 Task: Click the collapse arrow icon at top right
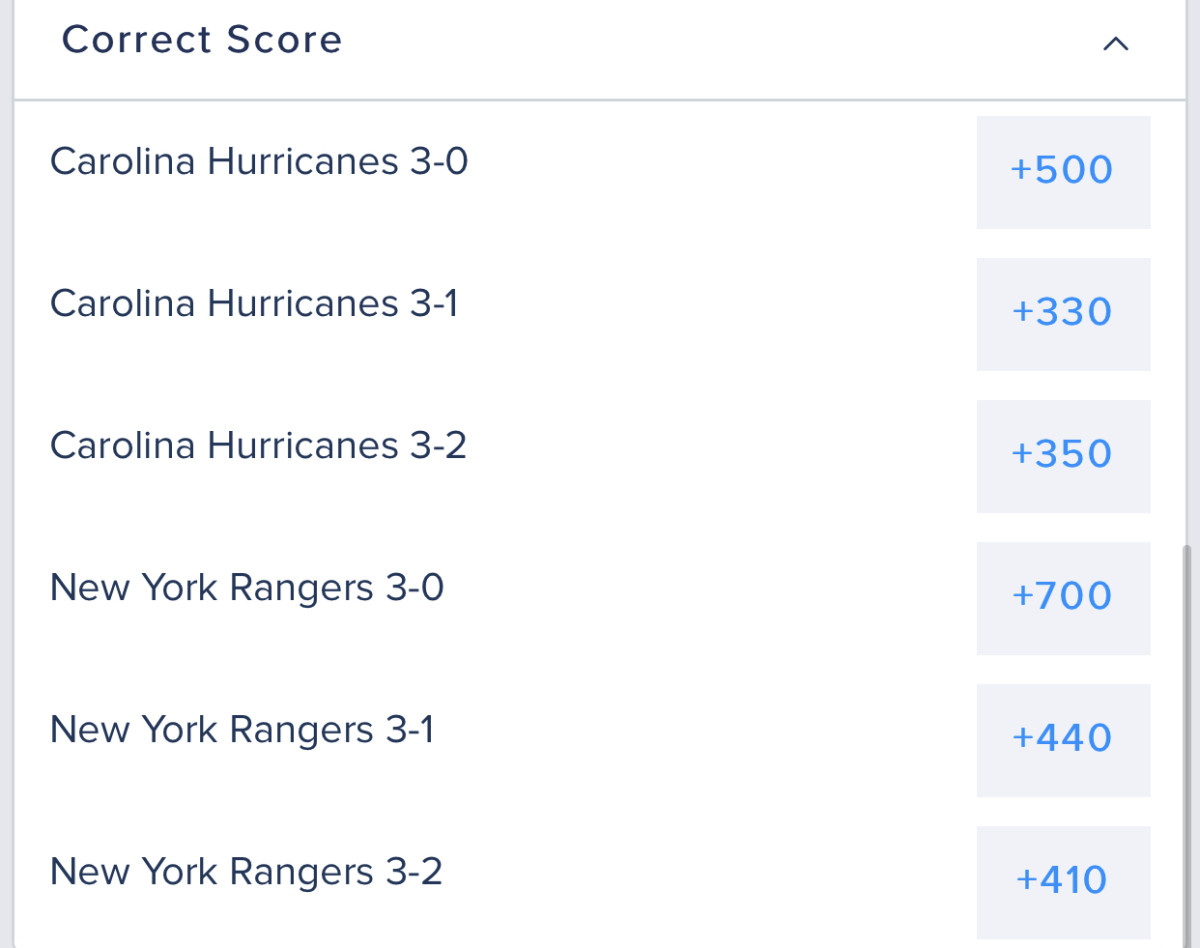(x=1117, y=43)
